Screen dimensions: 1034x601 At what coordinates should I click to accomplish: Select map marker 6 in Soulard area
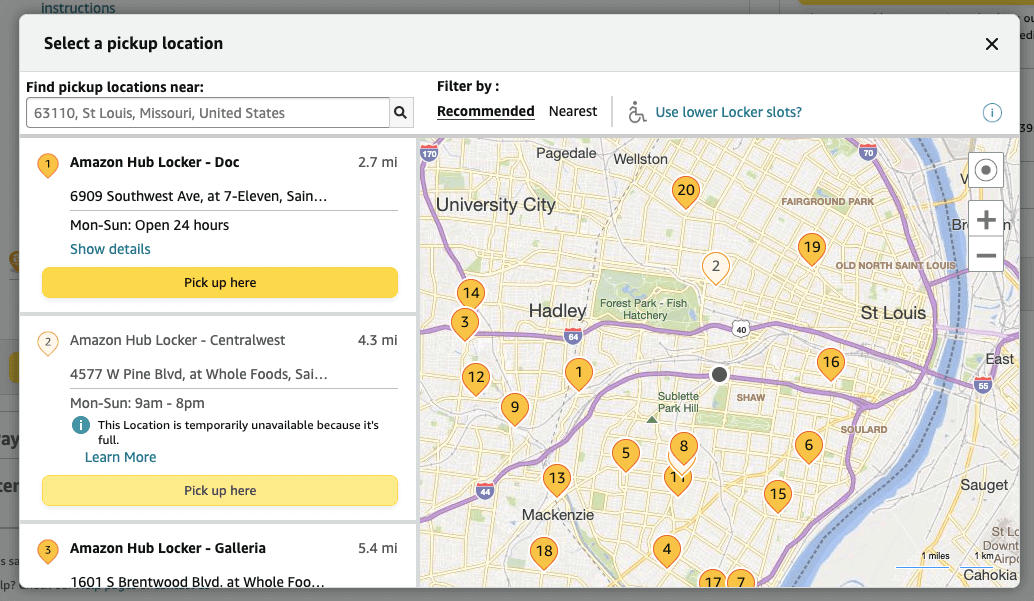pos(808,445)
